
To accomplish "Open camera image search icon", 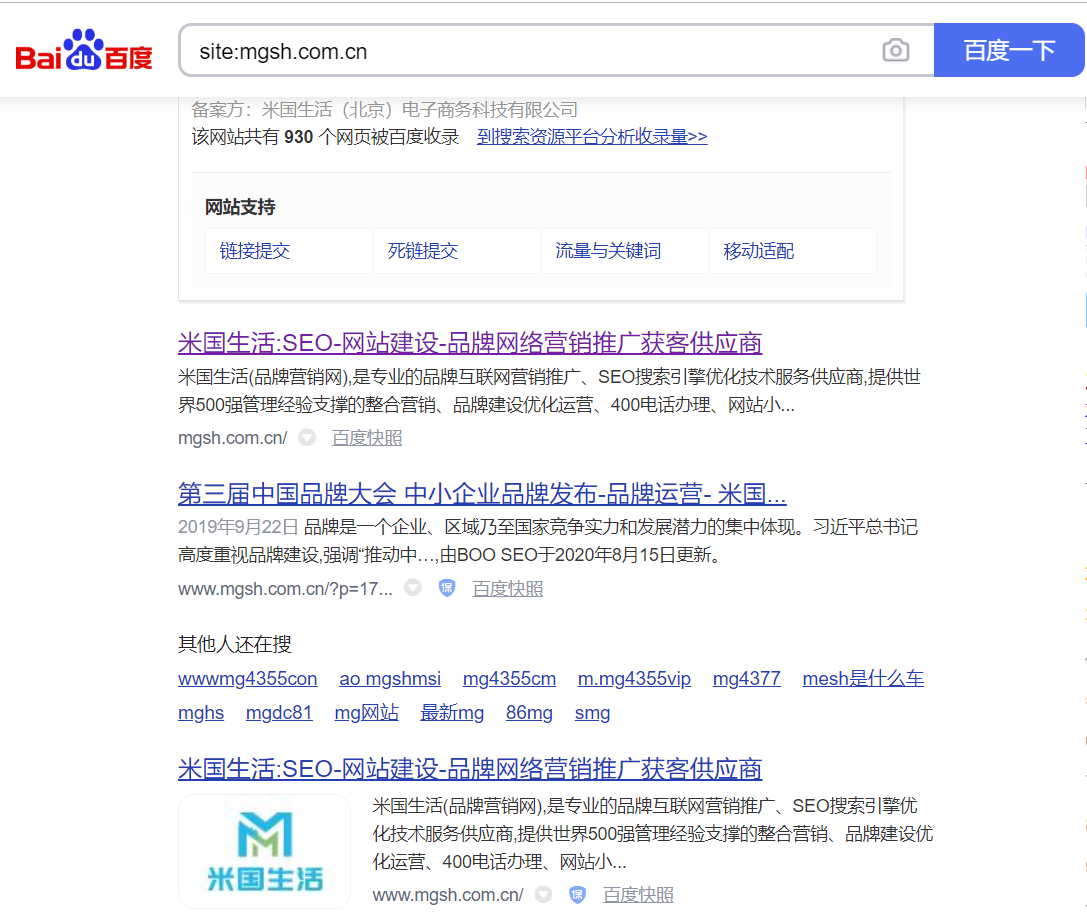I will click(x=896, y=50).
